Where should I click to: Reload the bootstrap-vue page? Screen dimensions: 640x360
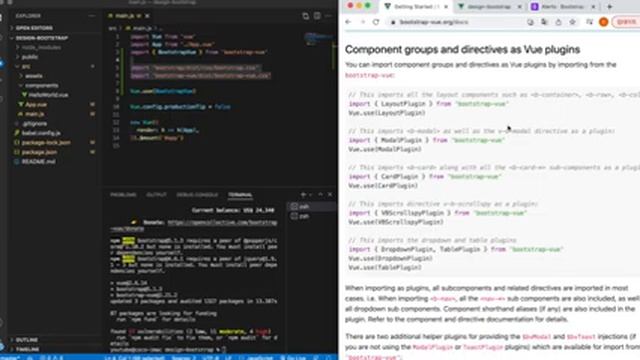pyautogui.click(x=376, y=22)
